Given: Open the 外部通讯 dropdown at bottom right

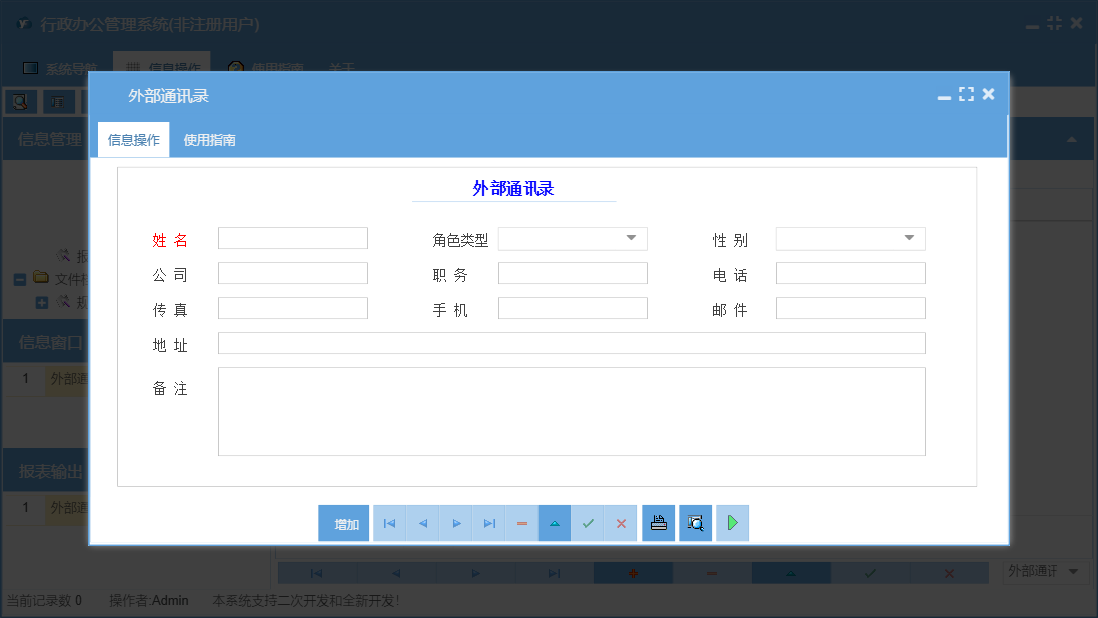Looking at the screenshot, I should click(1073, 571).
